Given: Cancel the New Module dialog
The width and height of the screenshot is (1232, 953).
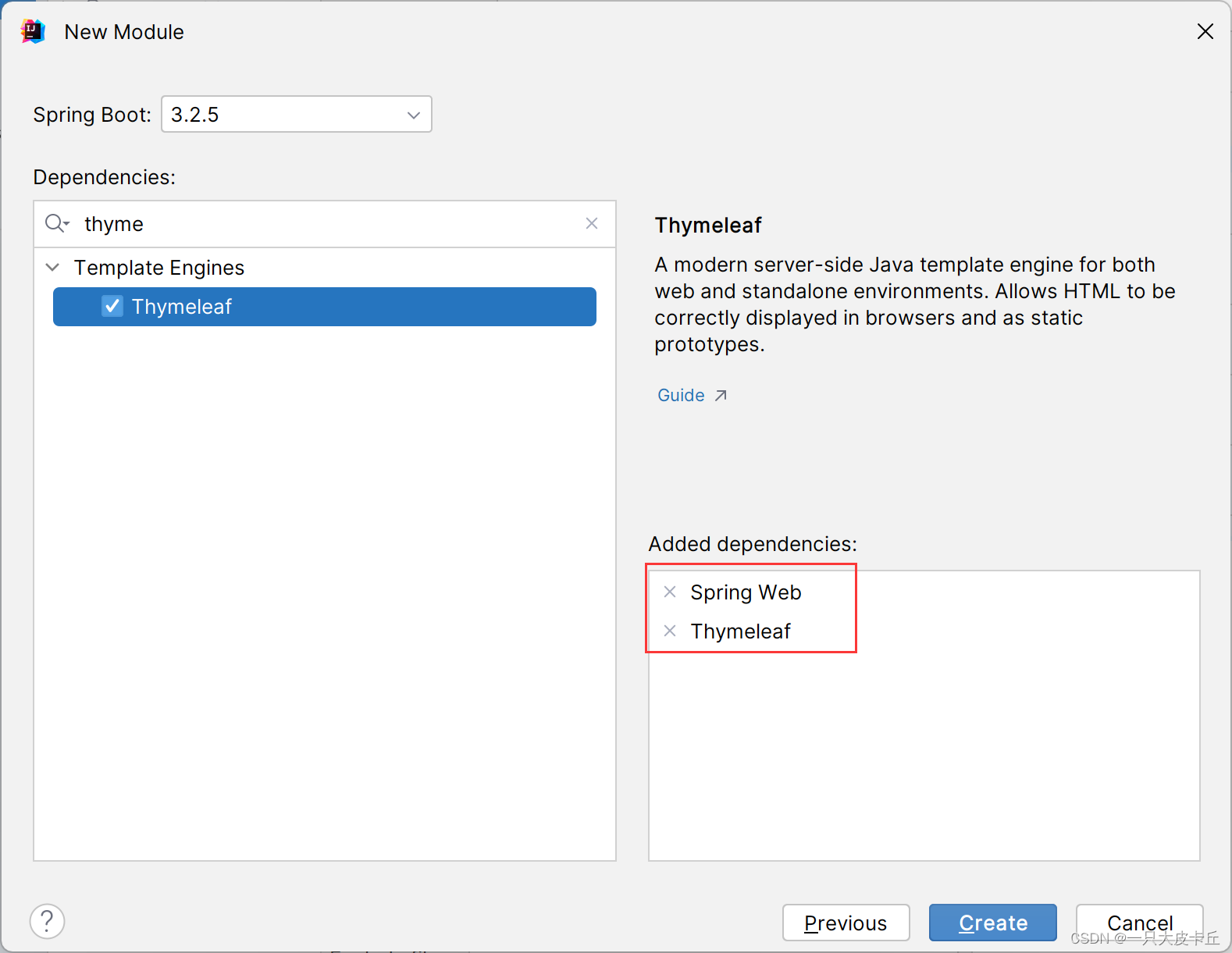Looking at the screenshot, I should (1140, 923).
